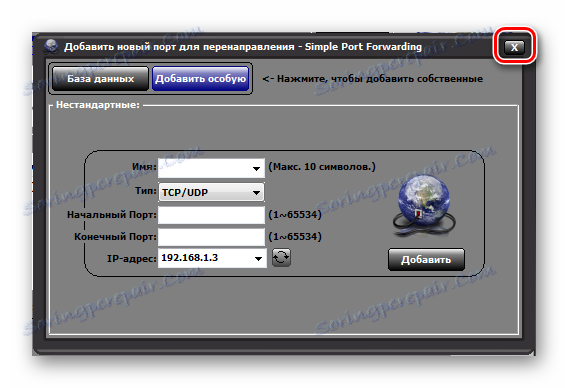Expand the Тип TCP/UDP dropdown
Screen dimensions: 568x388
[x=256, y=192]
